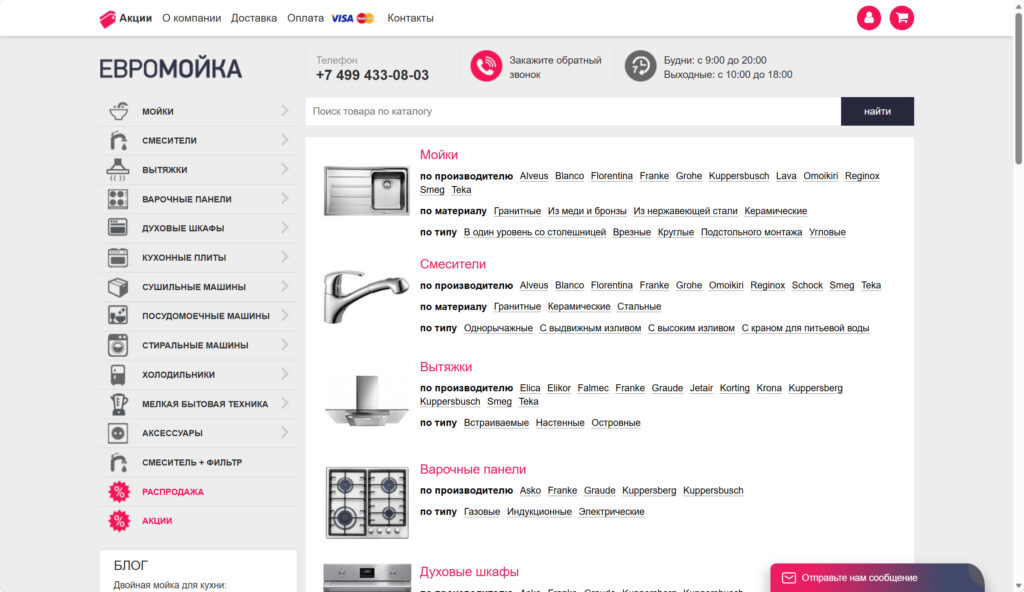Click the Сушильные машины sidebar icon
The height and width of the screenshot is (592, 1024).
coord(118,287)
